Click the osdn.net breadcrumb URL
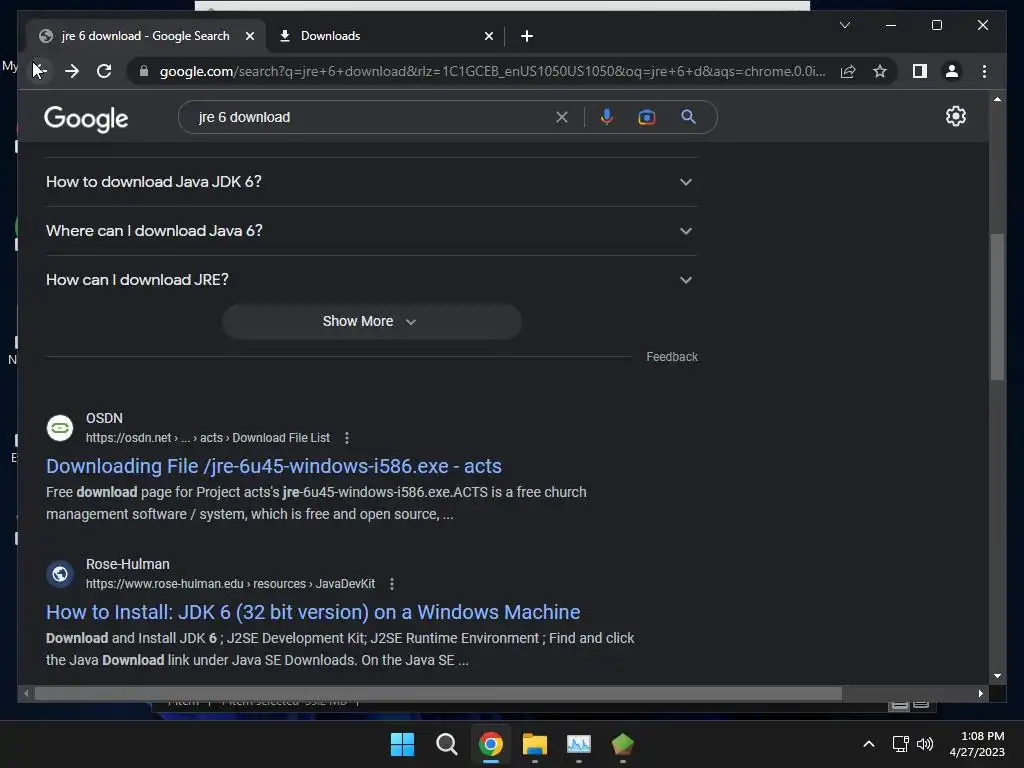This screenshot has width=1024, height=768. point(208,438)
